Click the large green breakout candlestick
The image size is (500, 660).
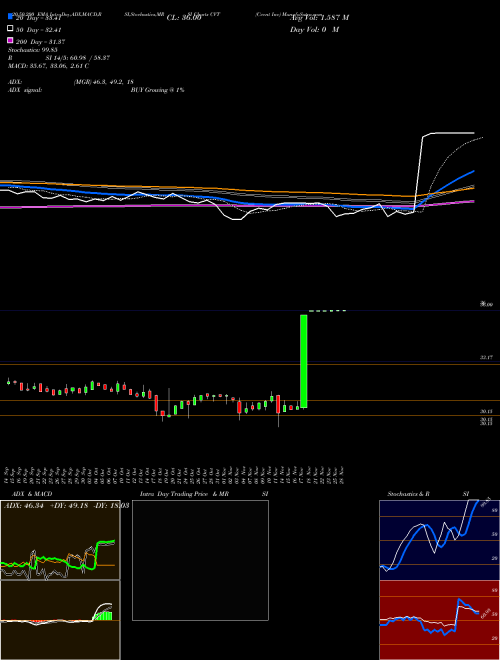point(303,361)
